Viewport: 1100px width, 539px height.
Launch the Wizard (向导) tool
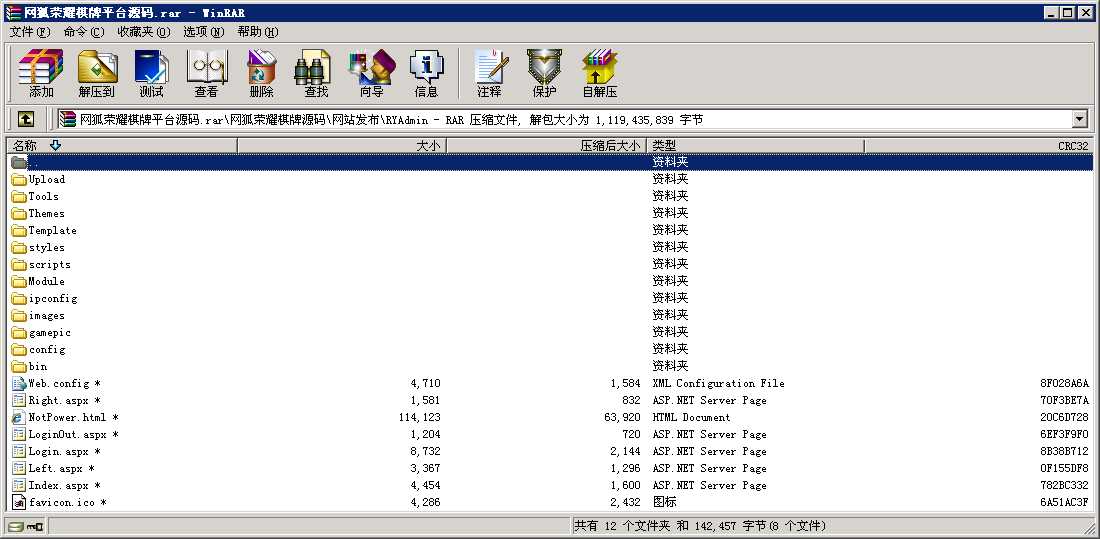pos(372,73)
